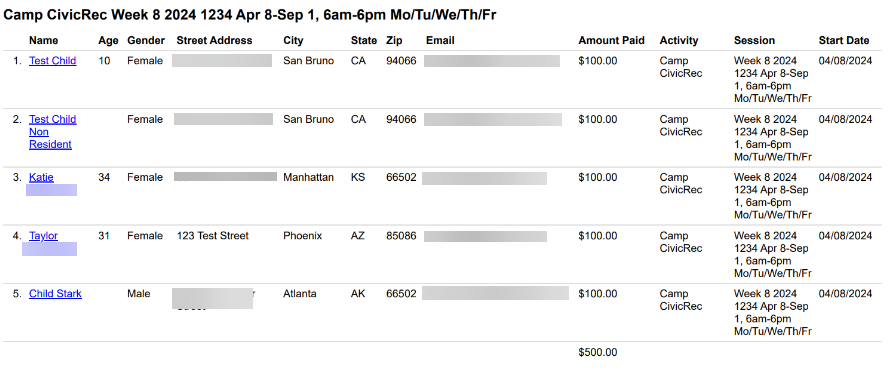Click the 123 Test Street address cell

click(x=212, y=236)
